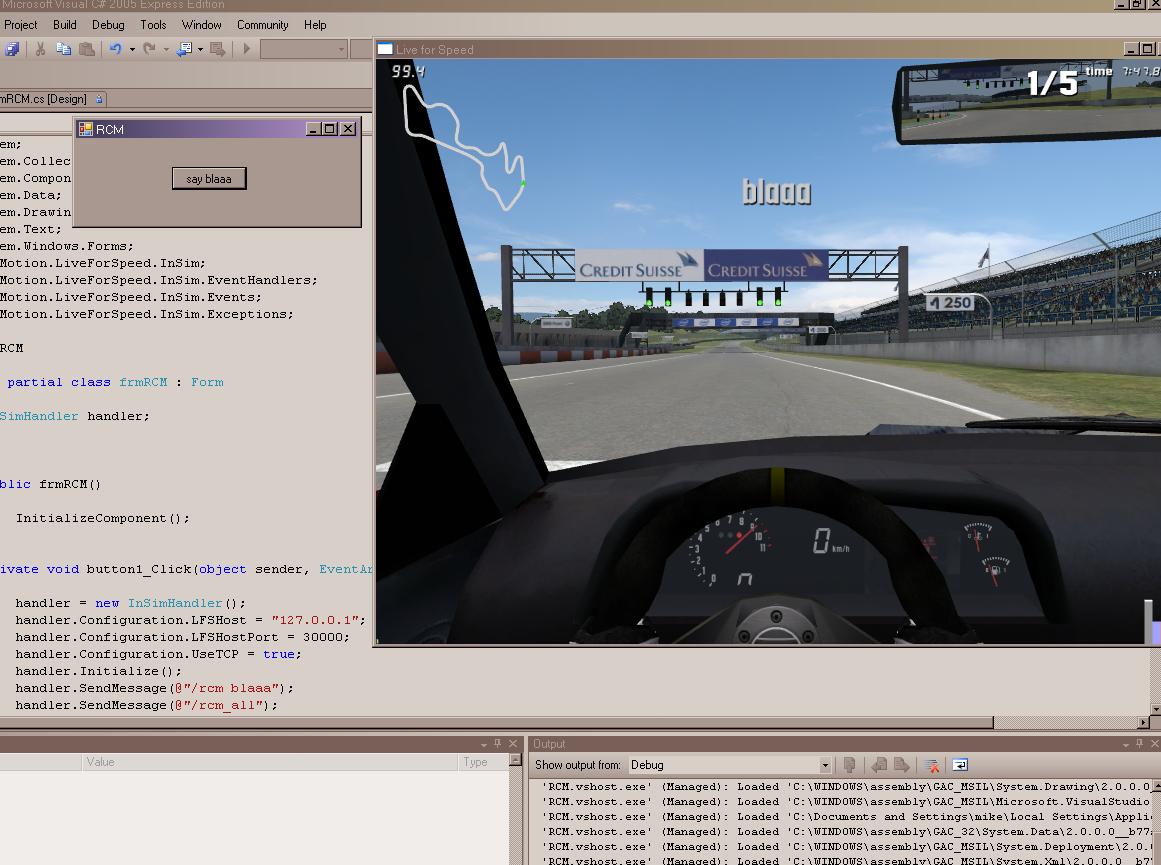This screenshot has width=1161, height=865.
Task: Open Output panel window position dropdown arrow
Action: point(1125,744)
